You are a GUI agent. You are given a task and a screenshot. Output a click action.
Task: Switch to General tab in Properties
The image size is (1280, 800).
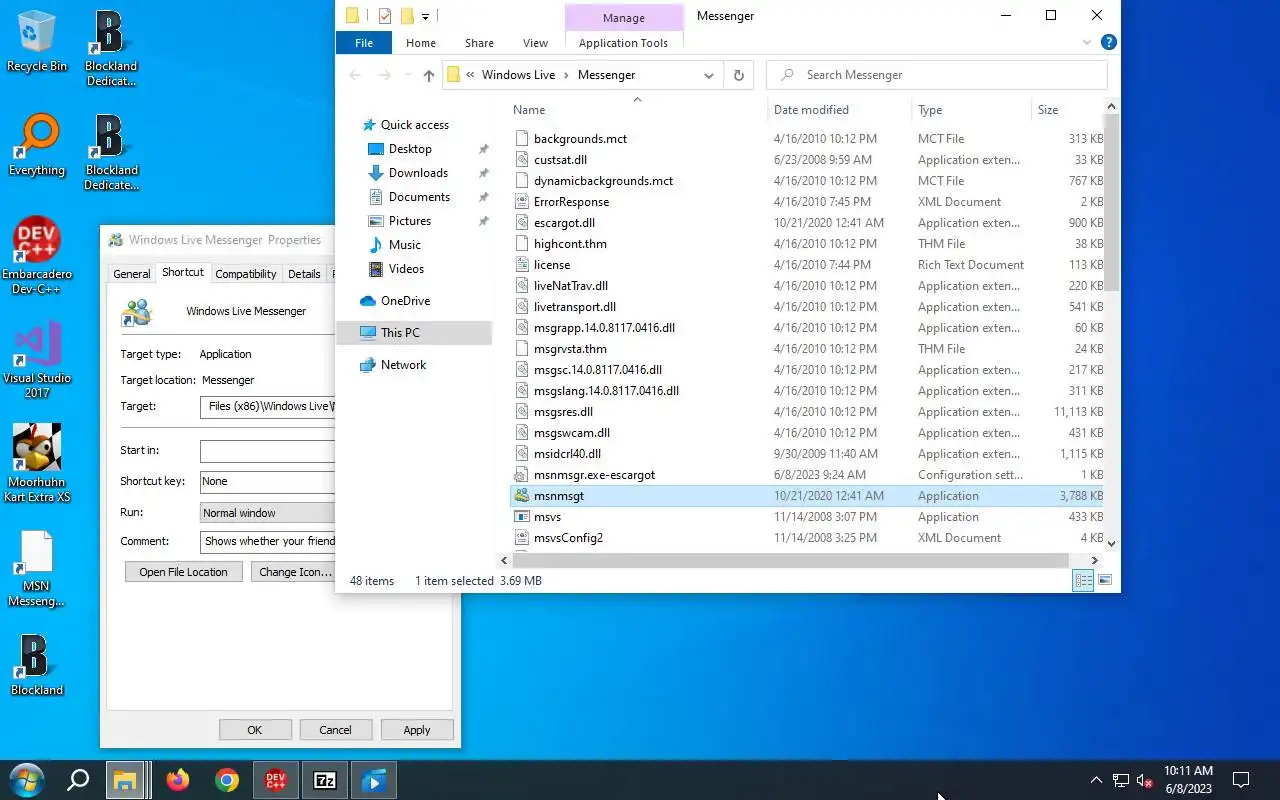pos(131,274)
